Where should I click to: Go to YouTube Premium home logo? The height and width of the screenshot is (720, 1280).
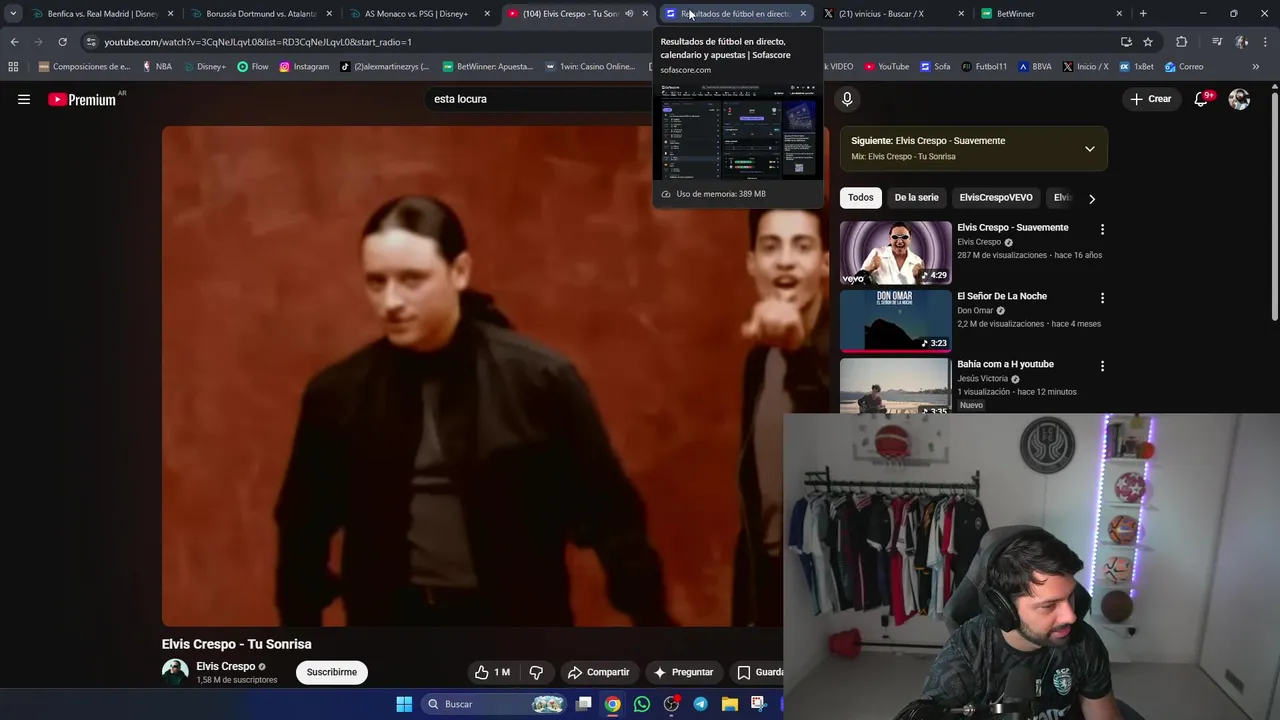pyautogui.click(x=82, y=99)
